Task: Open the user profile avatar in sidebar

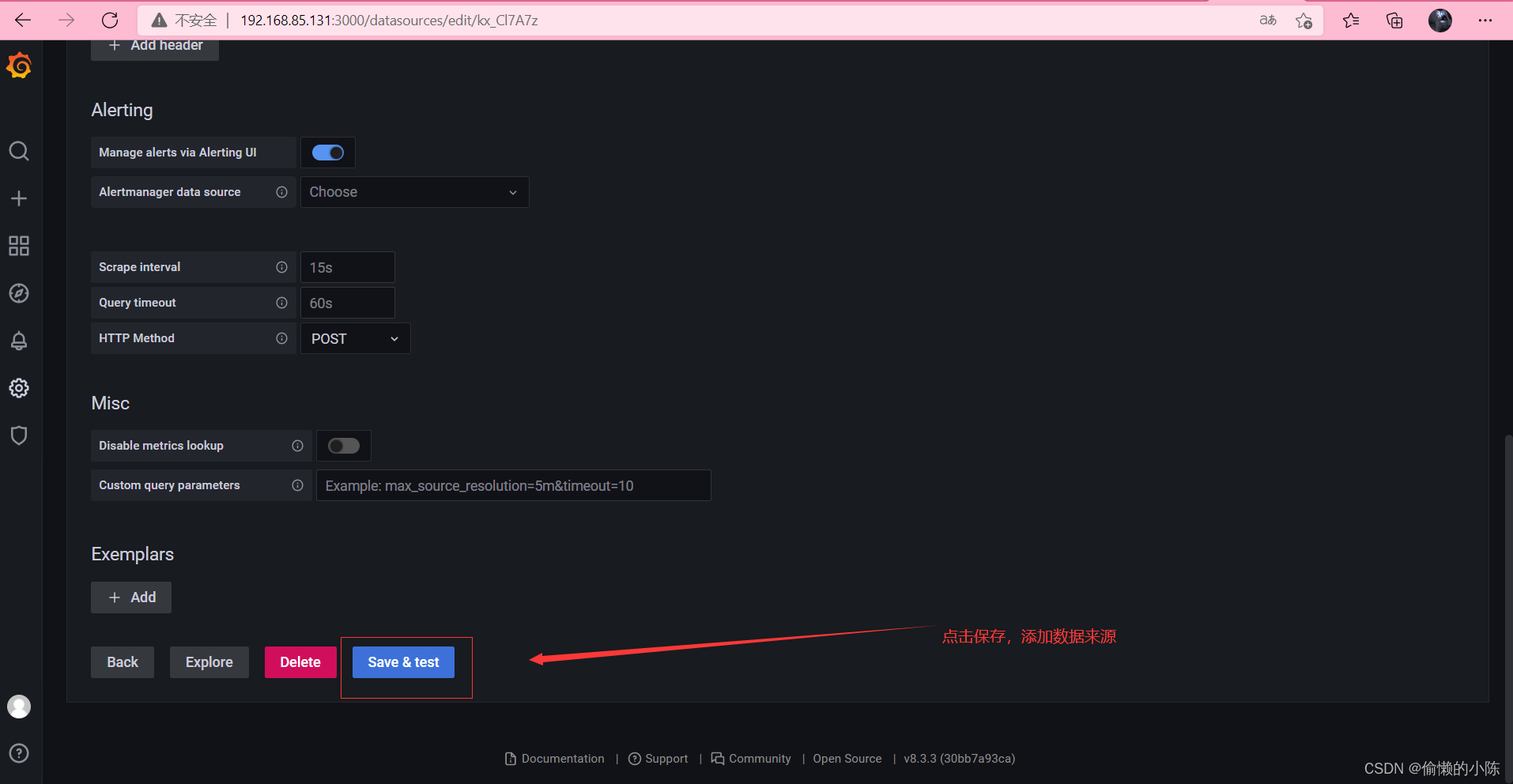Action: pyautogui.click(x=19, y=707)
